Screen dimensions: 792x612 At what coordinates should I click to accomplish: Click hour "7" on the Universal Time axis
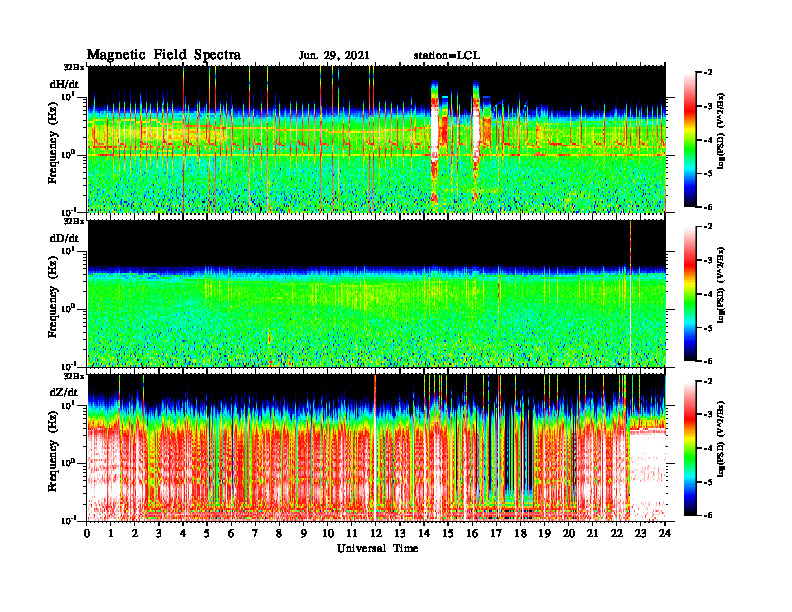[256, 534]
